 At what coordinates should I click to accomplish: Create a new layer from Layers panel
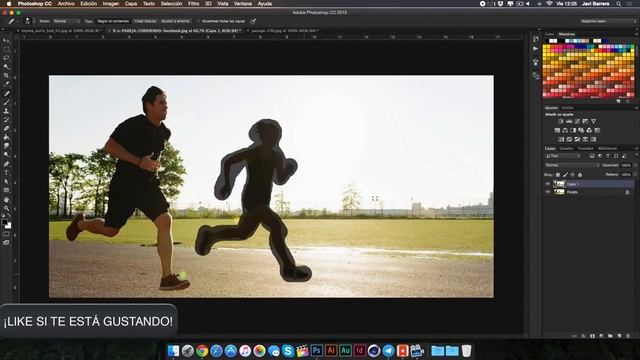click(x=619, y=336)
